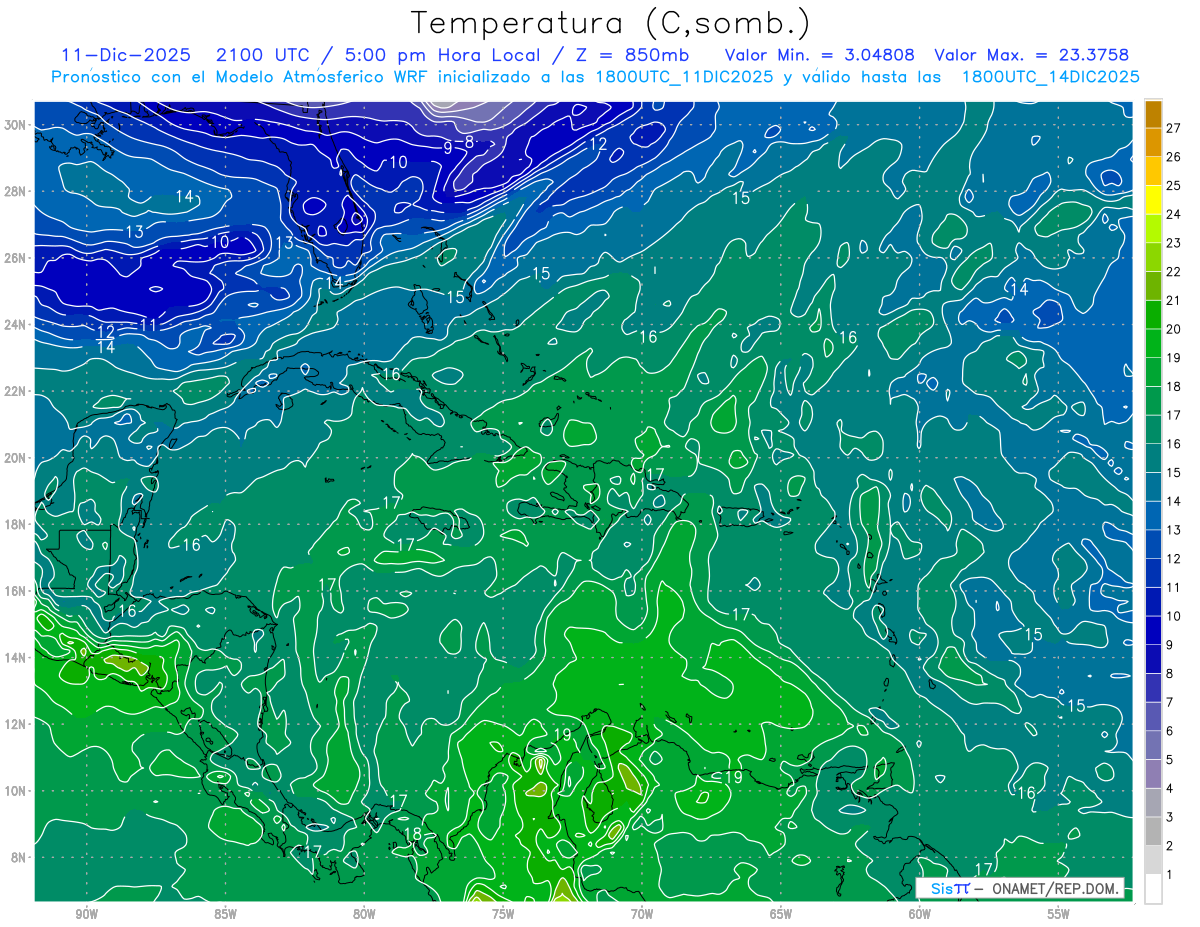Click the "90W" longitude axis label
This screenshot has height=927, width=1200.
coord(86,914)
